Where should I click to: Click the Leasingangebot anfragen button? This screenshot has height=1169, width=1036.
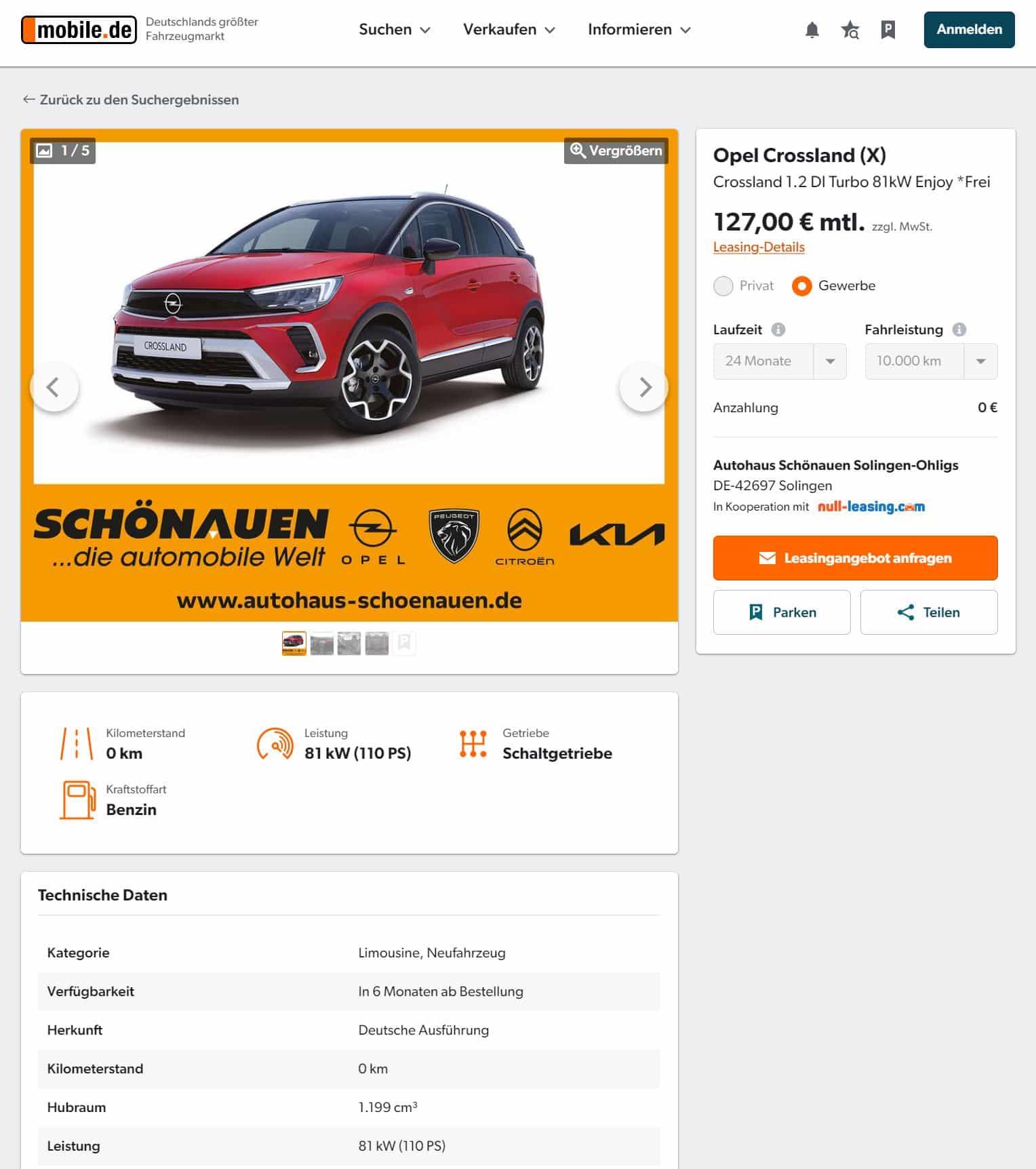[855, 558]
